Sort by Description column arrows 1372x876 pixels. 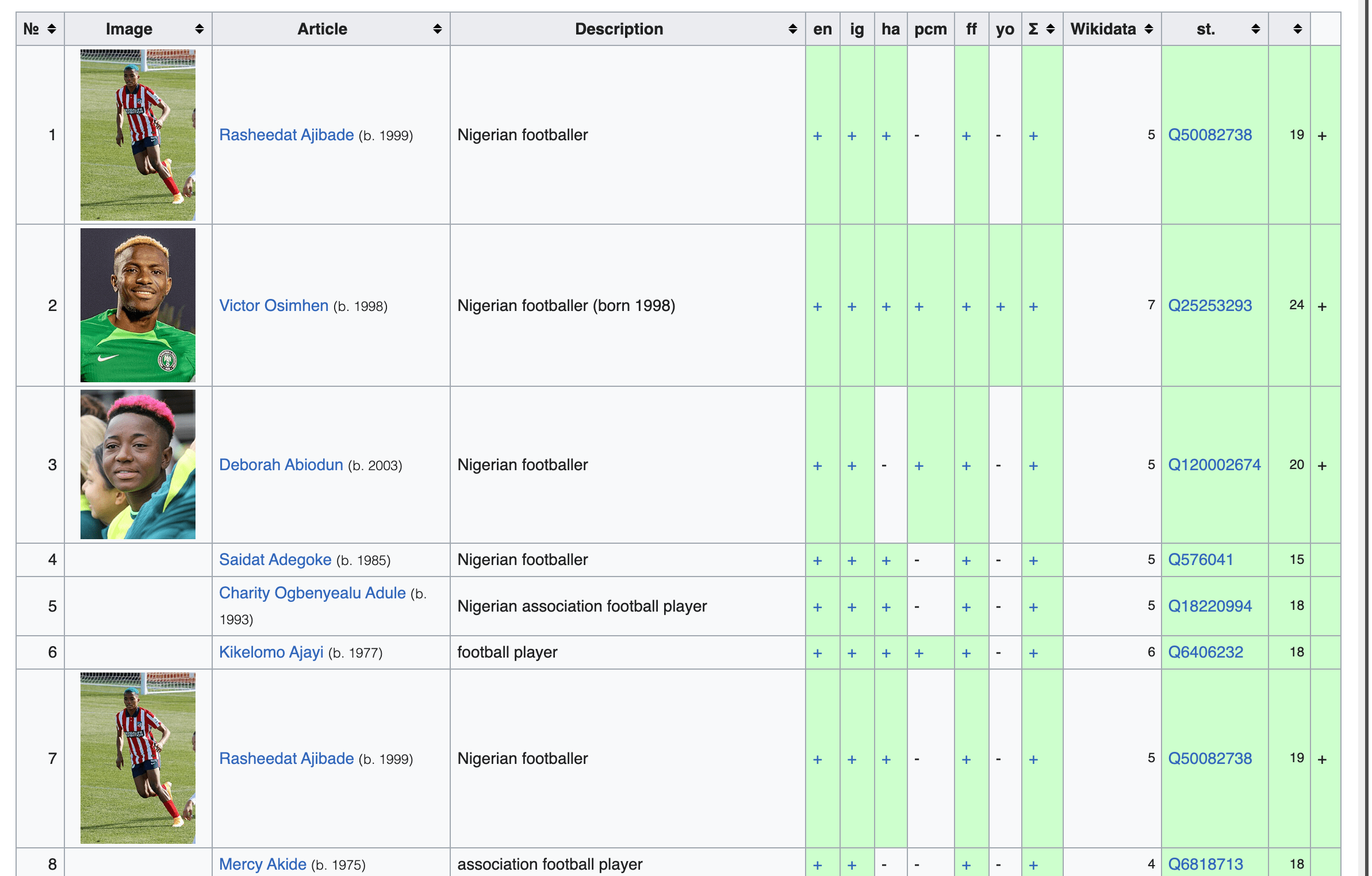[x=792, y=29]
